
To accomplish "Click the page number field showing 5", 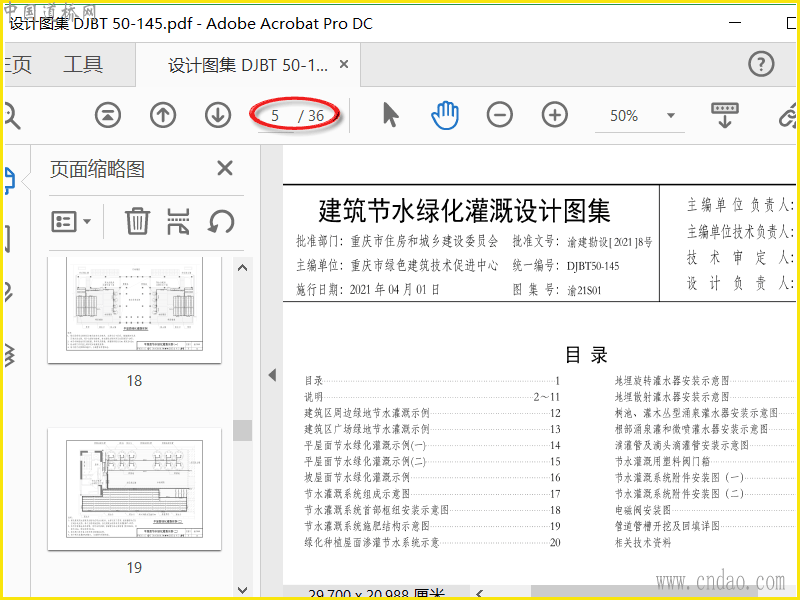I will coord(275,116).
